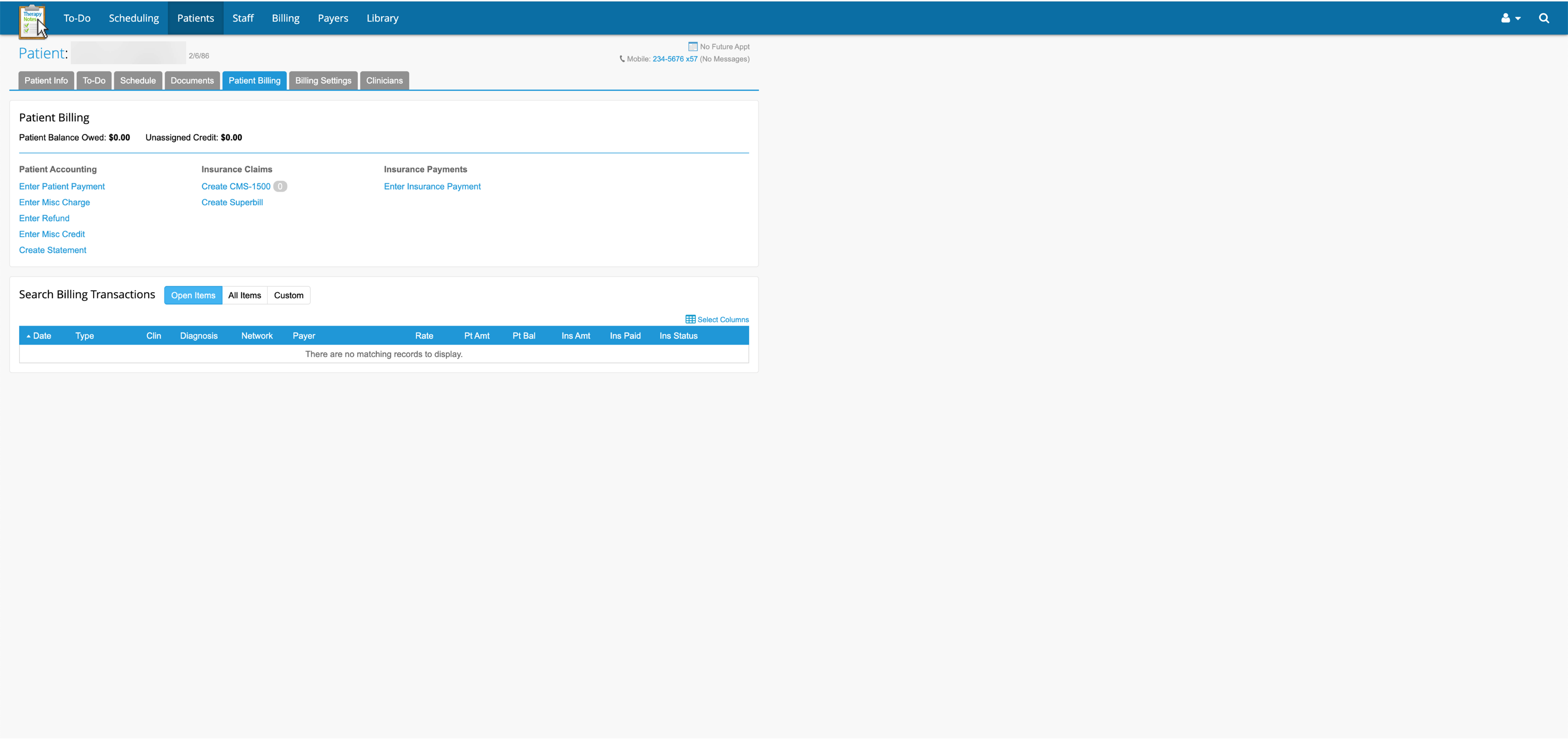Click Enter Patient Payment link
The image size is (1568, 739).
(x=62, y=187)
